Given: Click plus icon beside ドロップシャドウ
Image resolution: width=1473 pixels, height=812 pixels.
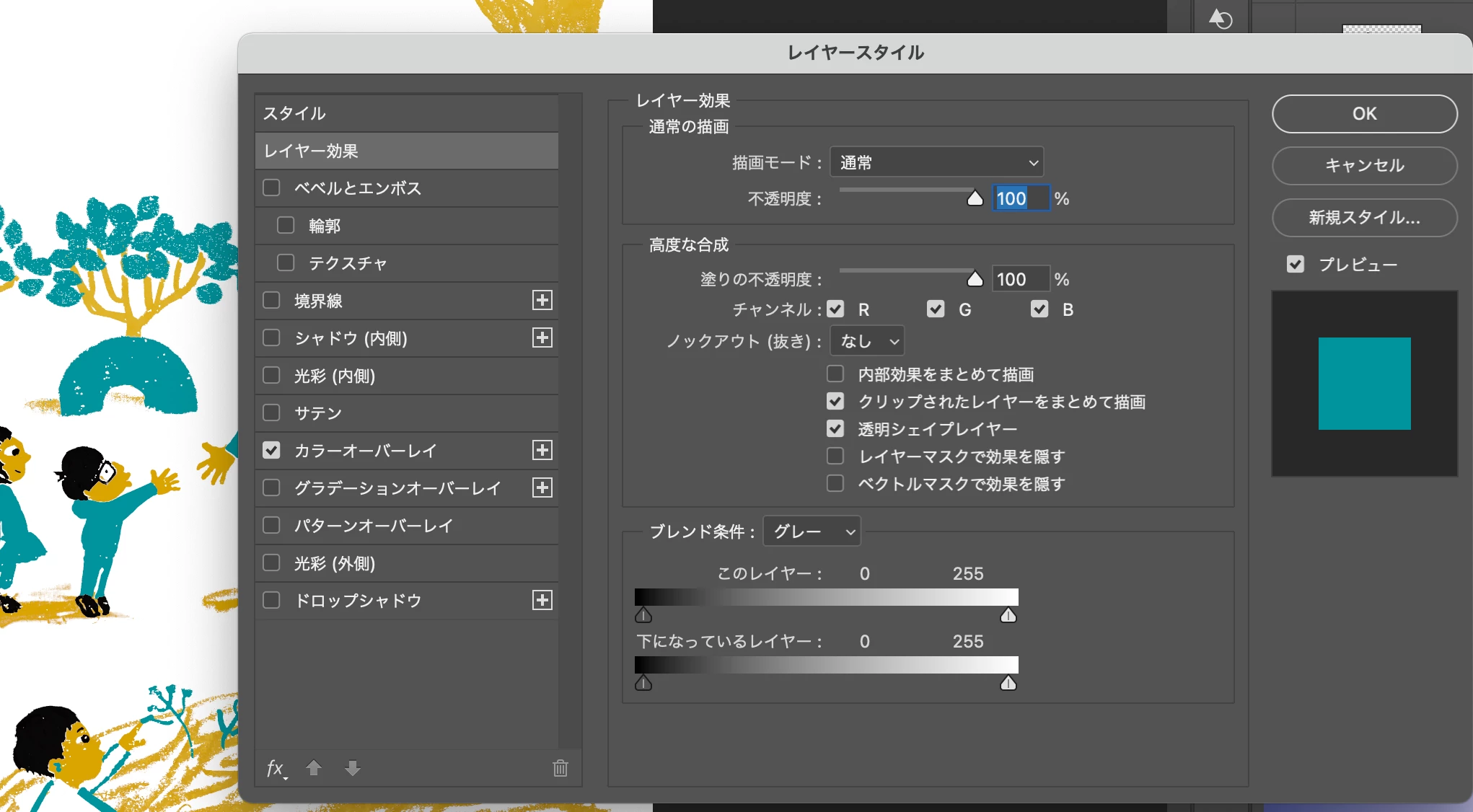Looking at the screenshot, I should pyautogui.click(x=542, y=601).
